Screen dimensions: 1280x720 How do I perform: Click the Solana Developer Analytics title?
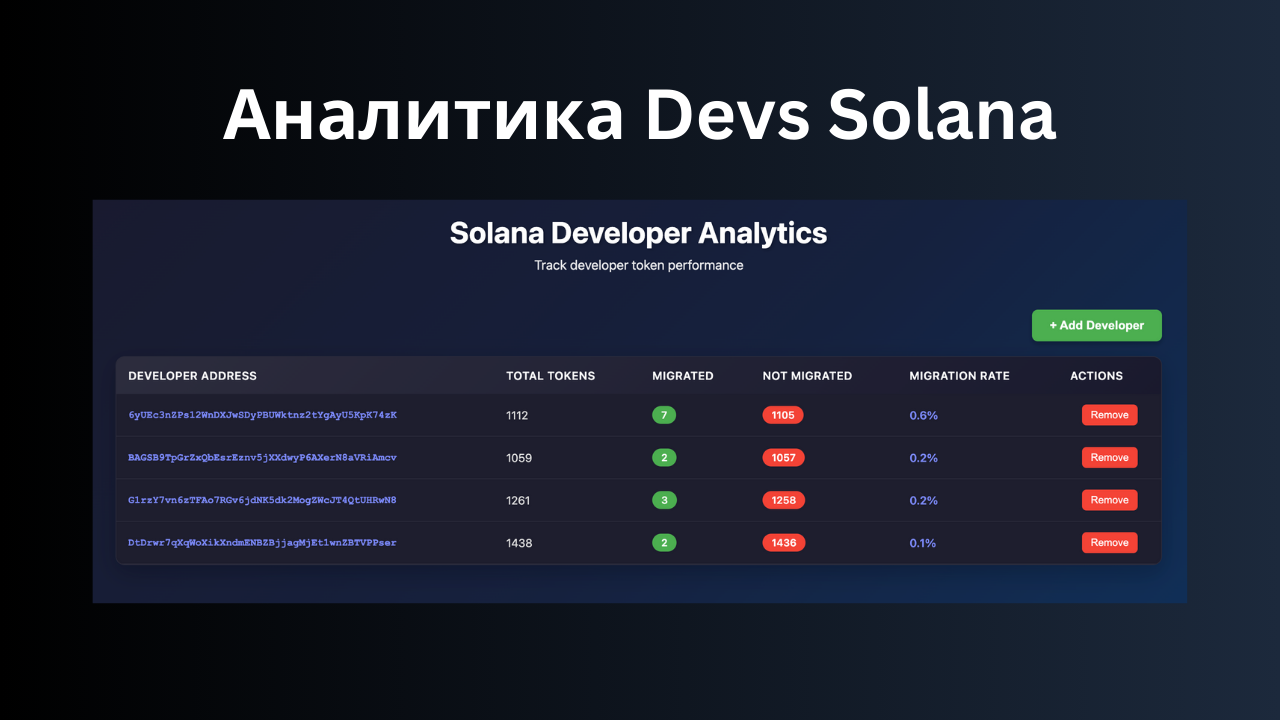coord(639,233)
